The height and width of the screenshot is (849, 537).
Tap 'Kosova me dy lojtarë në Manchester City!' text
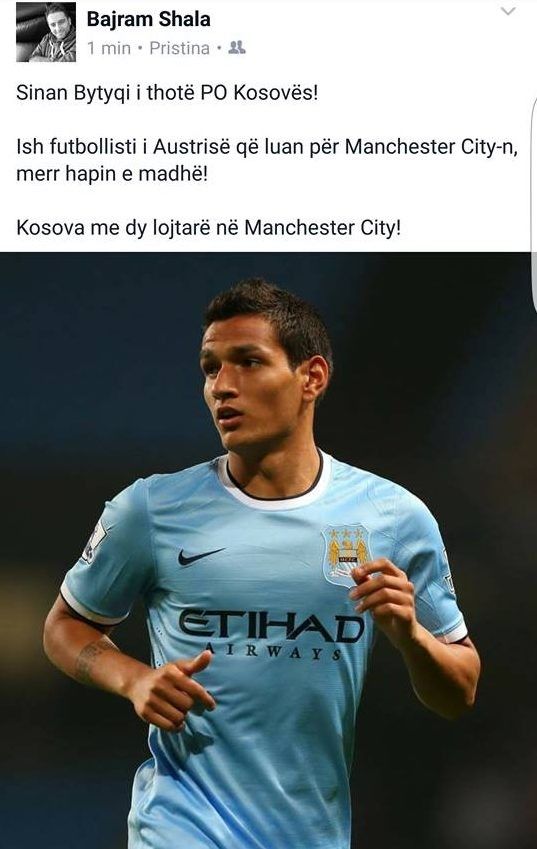coord(209,227)
